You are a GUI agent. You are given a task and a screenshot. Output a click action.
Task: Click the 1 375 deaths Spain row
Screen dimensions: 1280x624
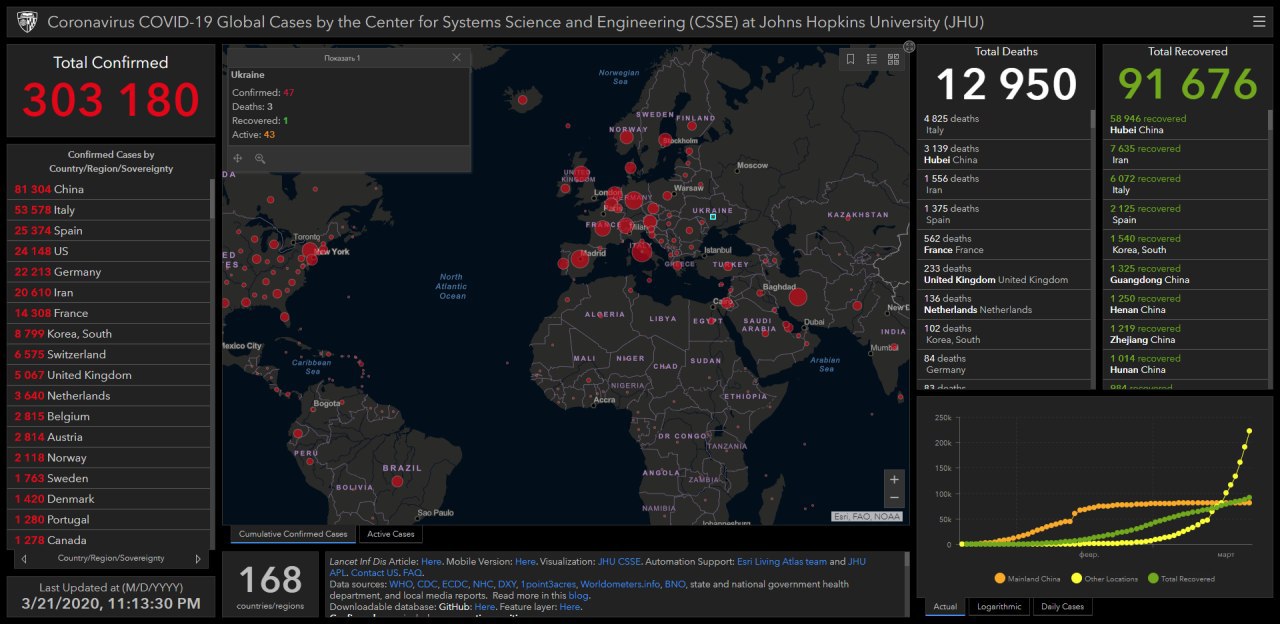(1005, 214)
